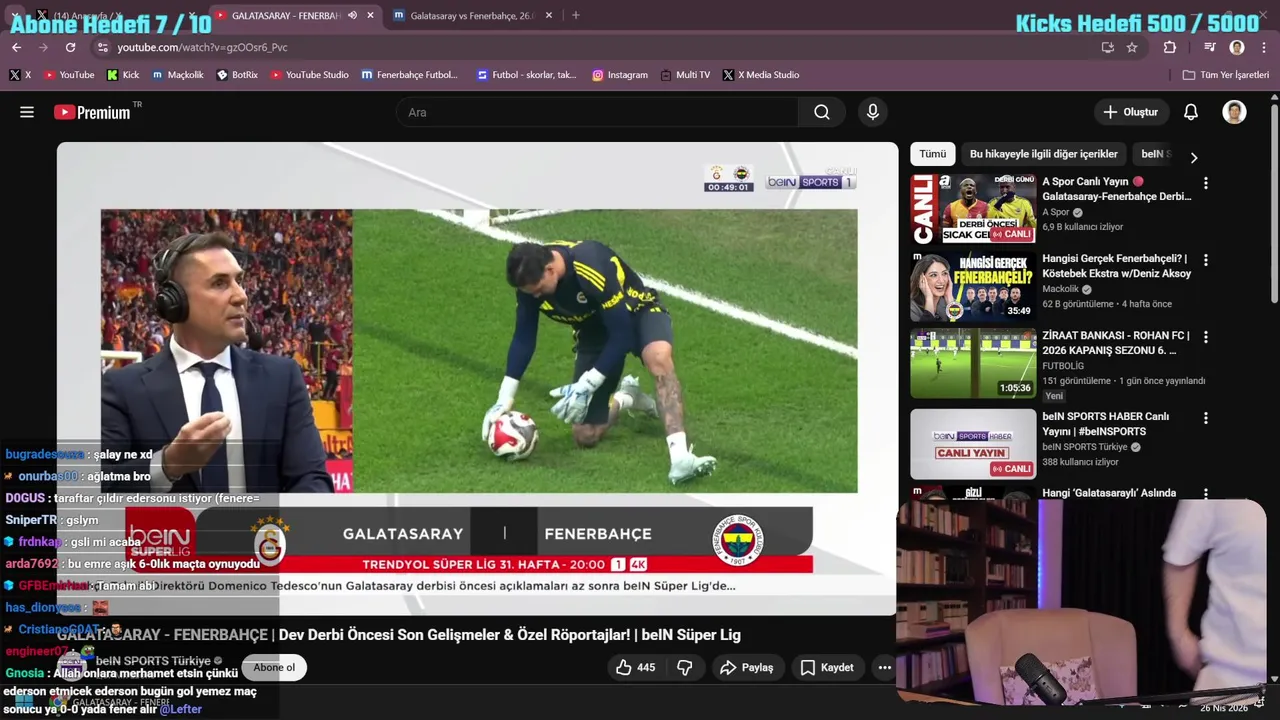
Task: Open the browser profile avatar in toolbar
Action: [x=1237, y=47]
